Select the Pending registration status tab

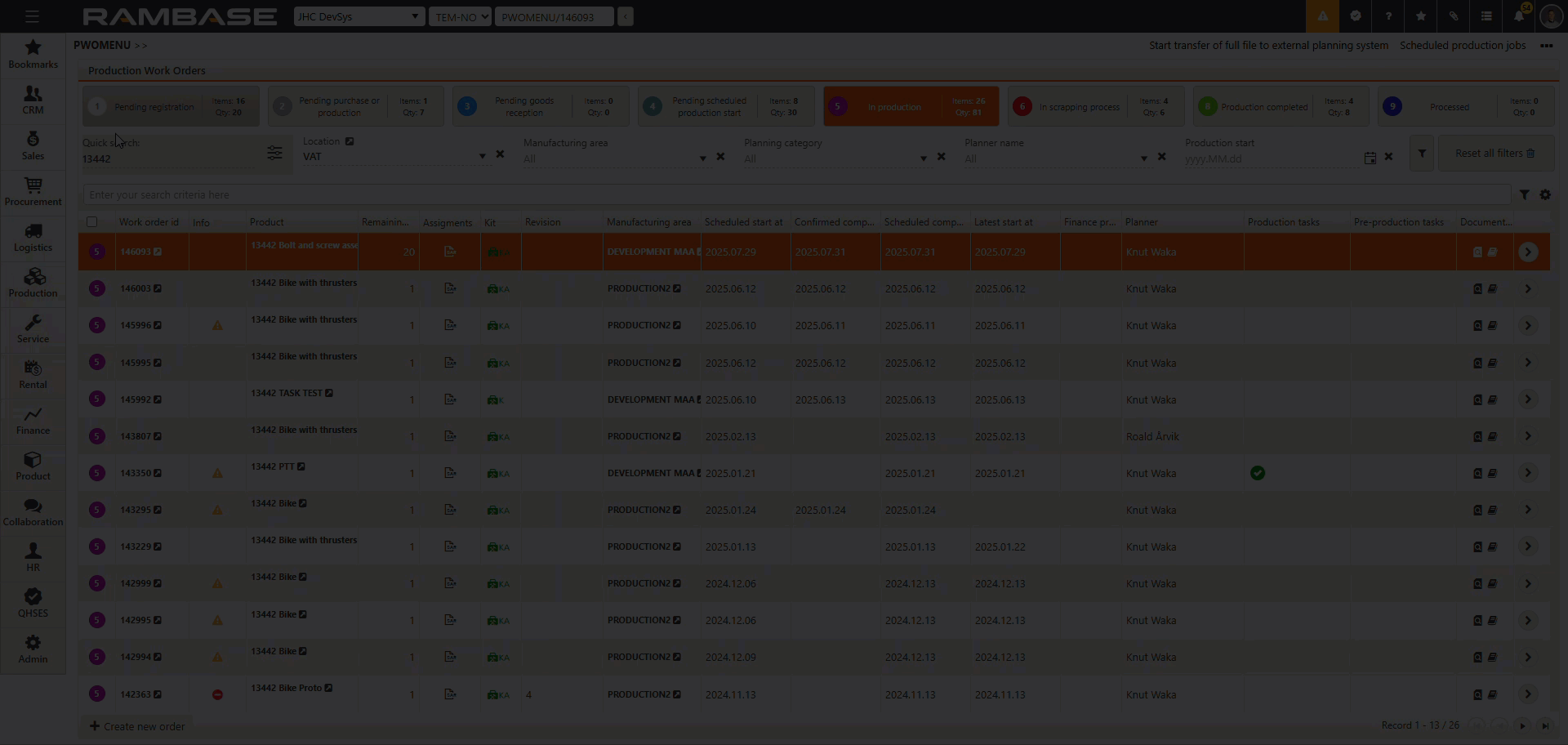(x=171, y=107)
